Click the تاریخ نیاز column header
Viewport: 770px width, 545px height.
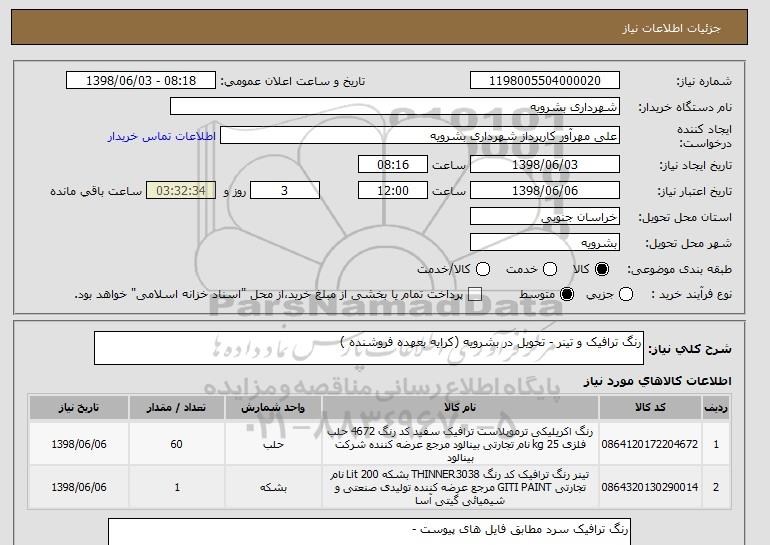(x=79, y=408)
